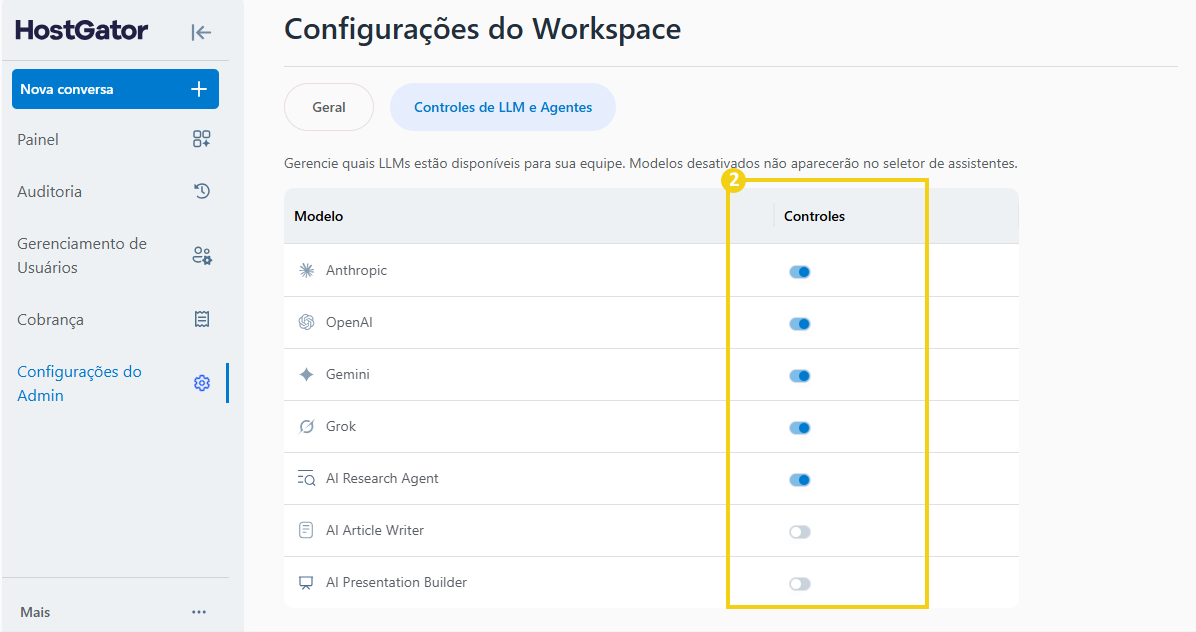Collapse the sidebar with the arrow icon
1196x632 pixels.
point(201,32)
